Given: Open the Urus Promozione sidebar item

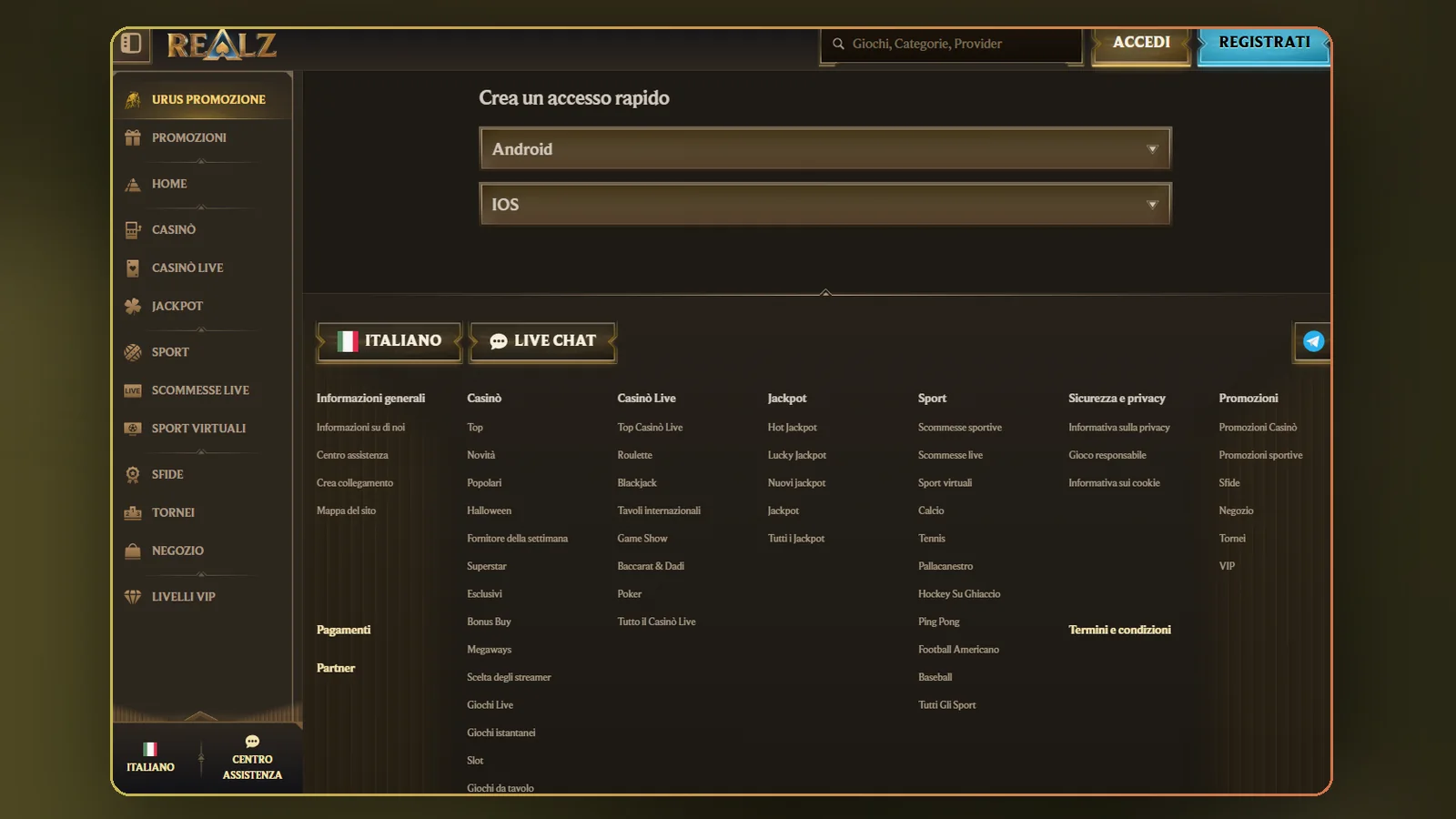Looking at the screenshot, I should click(202, 99).
